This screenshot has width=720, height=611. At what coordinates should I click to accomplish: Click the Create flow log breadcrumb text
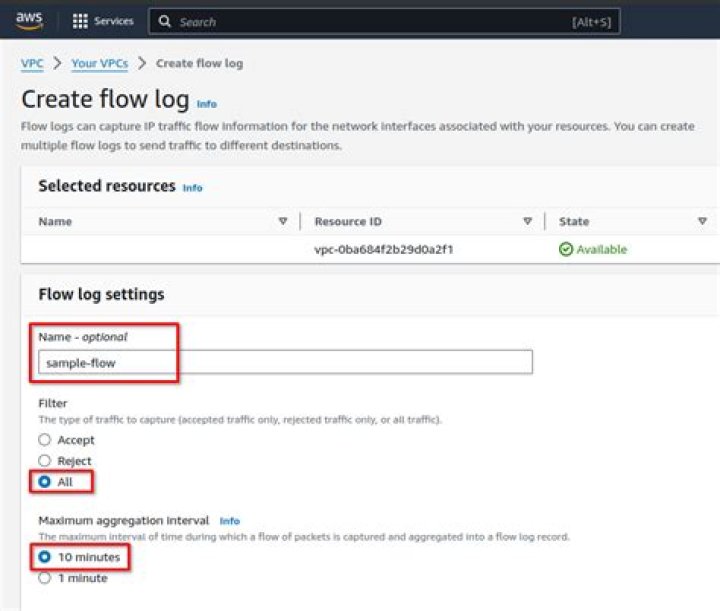199,63
